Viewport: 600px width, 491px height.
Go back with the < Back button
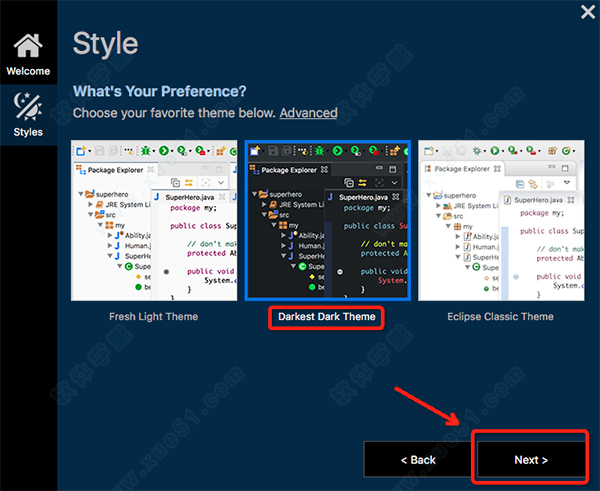[417, 460]
